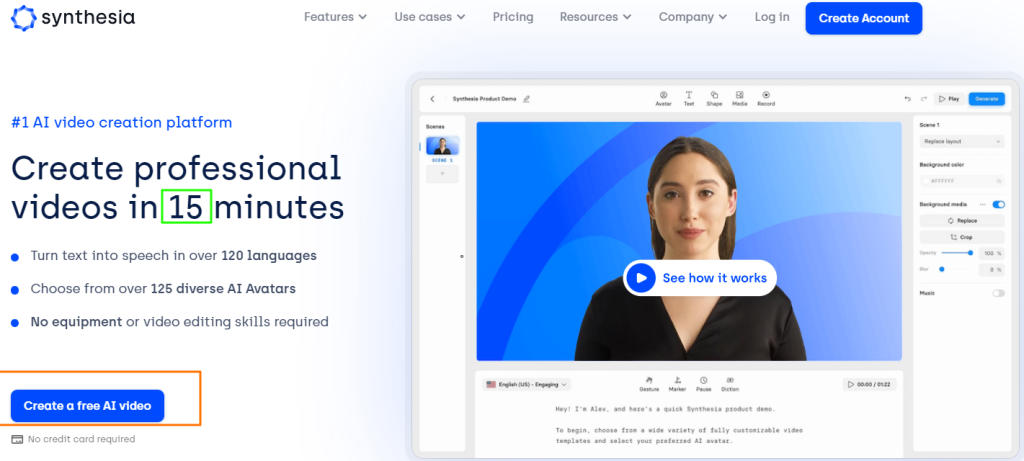Click Create a free AI video button
Image resolution: width=1024 pixels, height=461 pixels.
point(88,405)
